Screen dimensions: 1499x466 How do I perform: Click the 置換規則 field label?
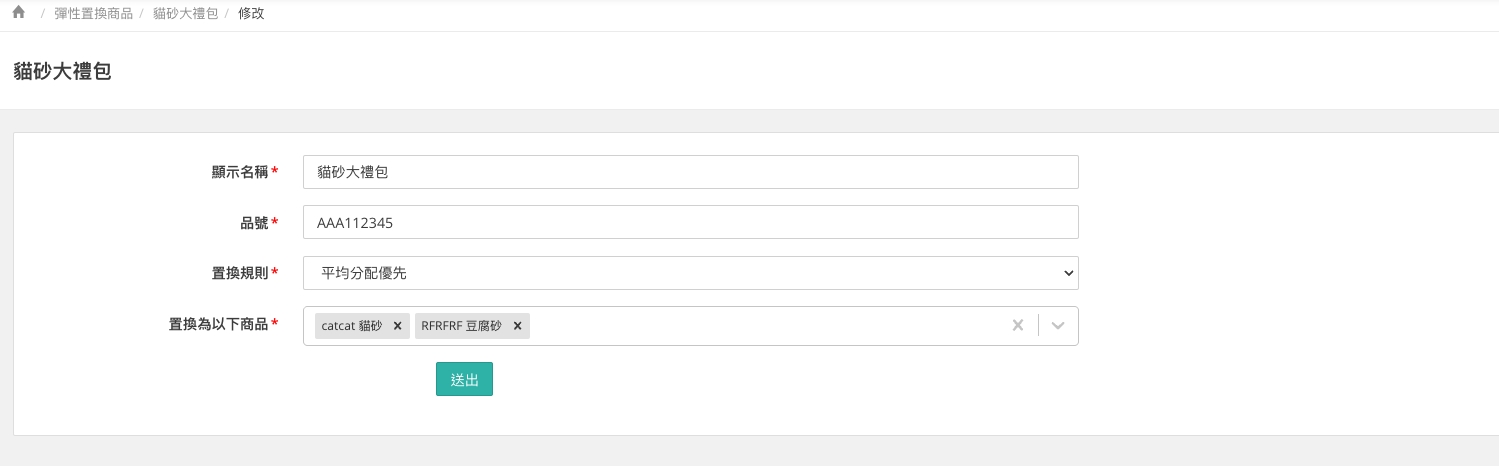coord(240,273)
